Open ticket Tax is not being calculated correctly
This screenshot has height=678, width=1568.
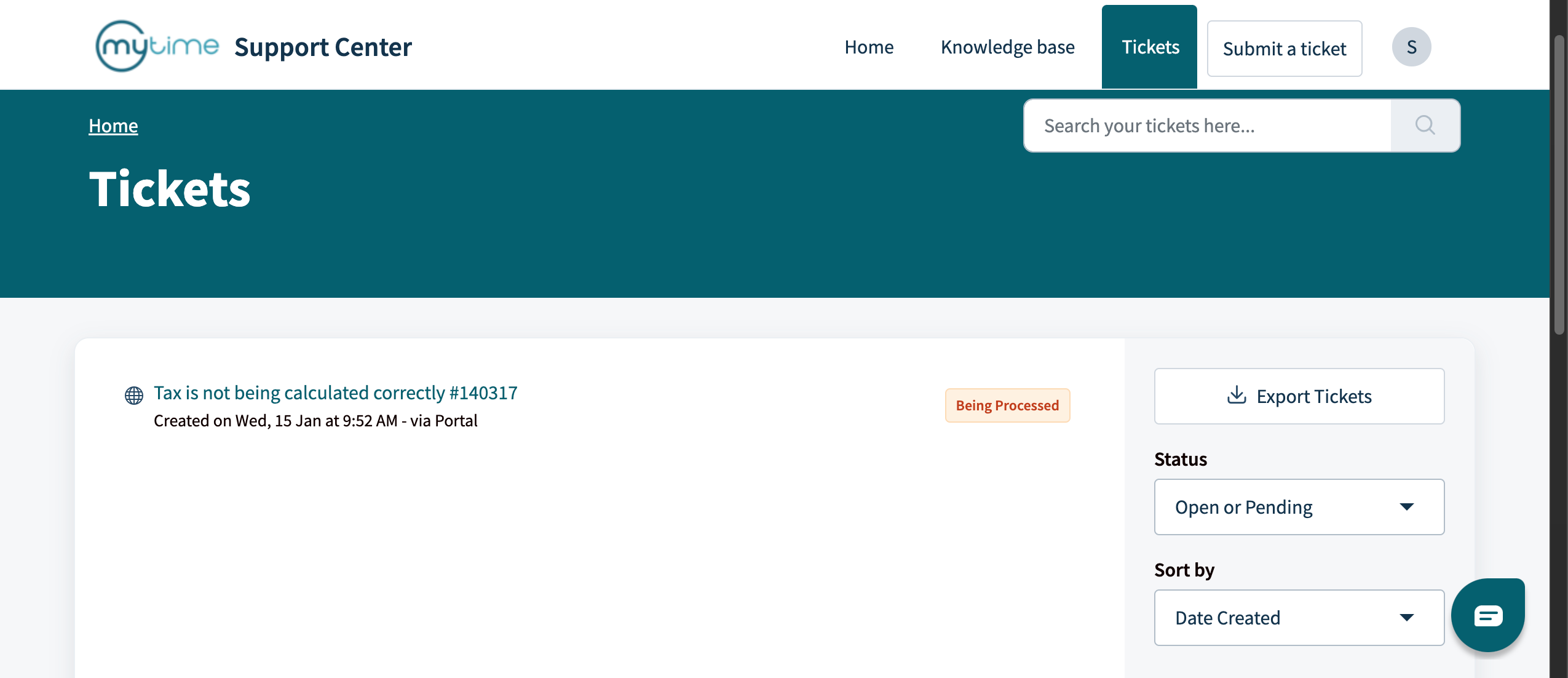pyautogui.click(x=335, y=393)
